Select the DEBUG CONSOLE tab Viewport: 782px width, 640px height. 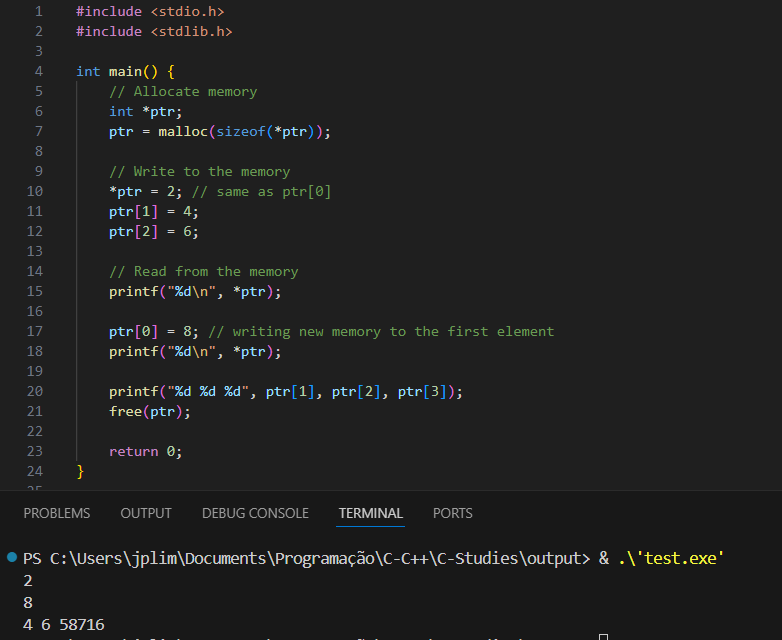pos(255,513)
